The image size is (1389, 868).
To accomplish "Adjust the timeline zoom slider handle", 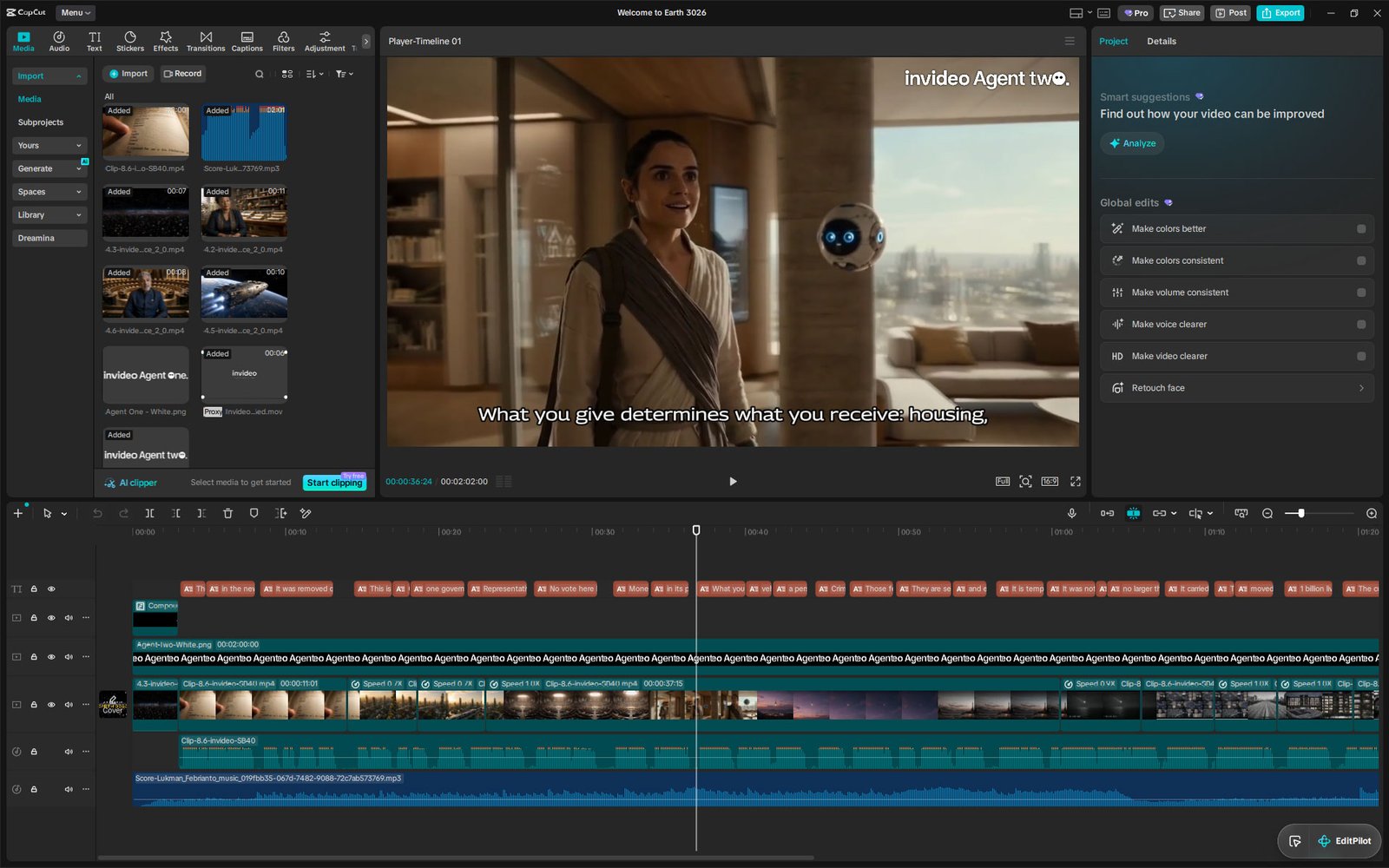I will click(x=1300, y=513).
